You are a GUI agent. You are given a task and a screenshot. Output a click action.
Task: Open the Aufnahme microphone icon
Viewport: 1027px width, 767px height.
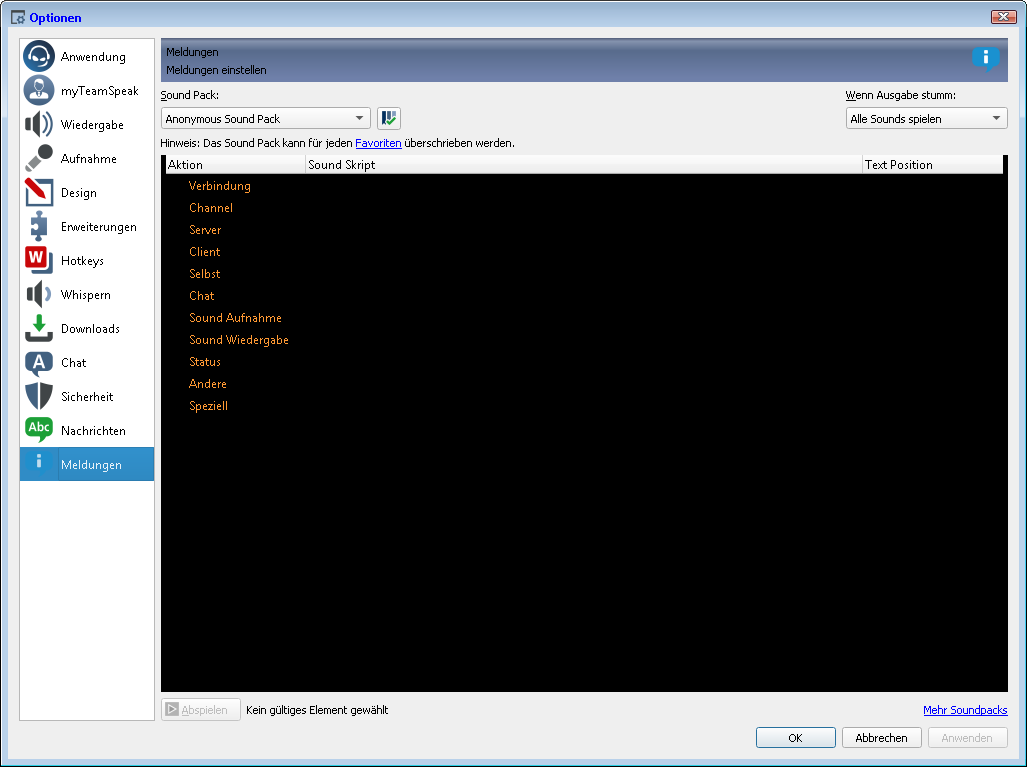click(x=39, y=159)
